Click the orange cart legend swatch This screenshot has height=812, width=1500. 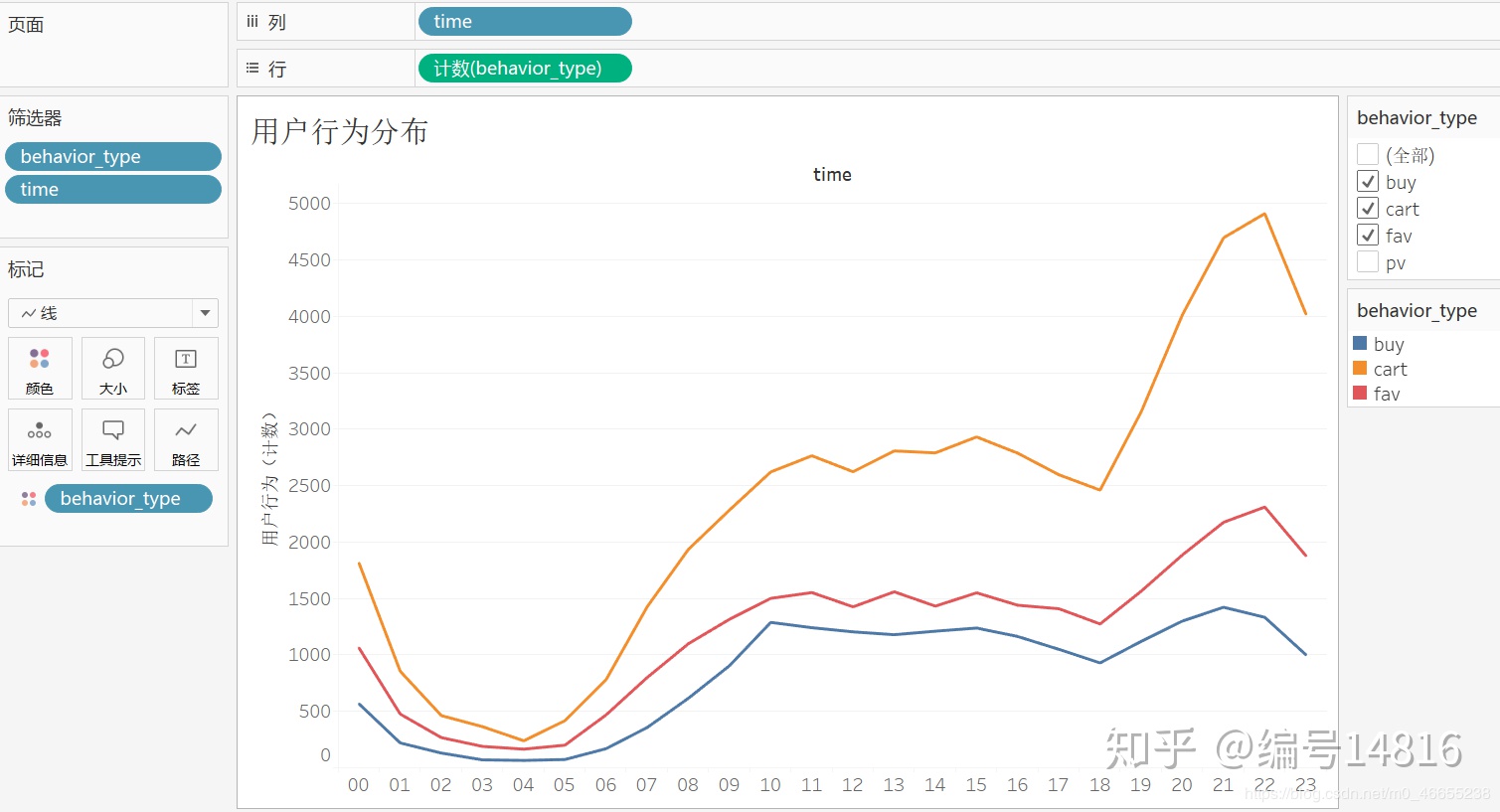pos(1360,368)
